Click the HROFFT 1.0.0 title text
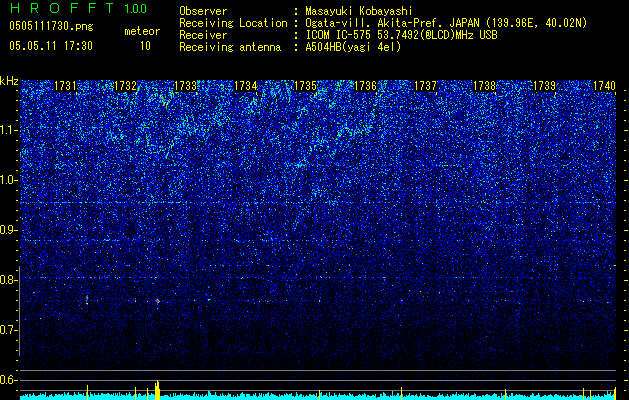Screen dimensions: 629x400 (x=79, y=8)
